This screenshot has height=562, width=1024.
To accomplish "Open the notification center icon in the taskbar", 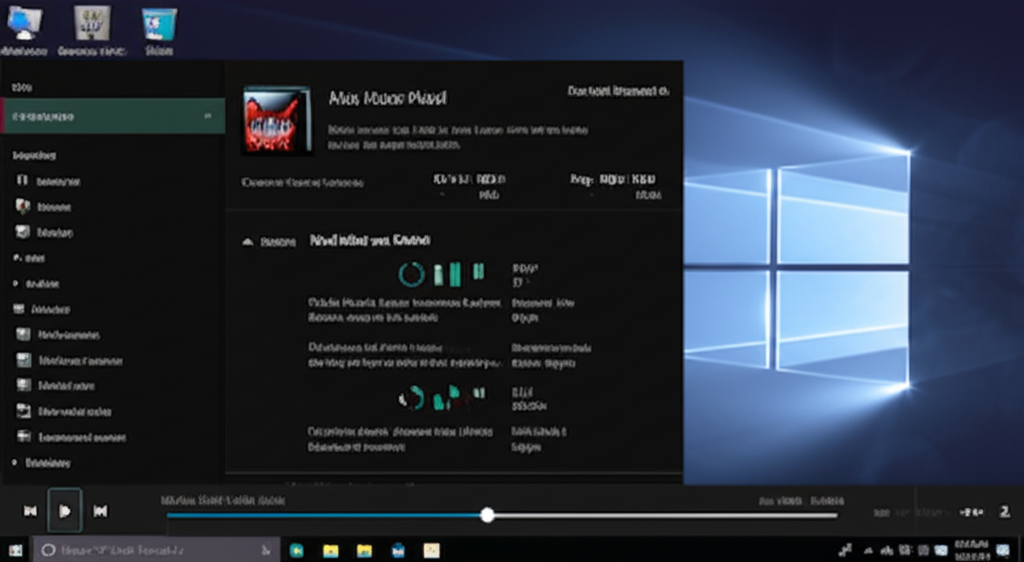I will point(1003,550).
